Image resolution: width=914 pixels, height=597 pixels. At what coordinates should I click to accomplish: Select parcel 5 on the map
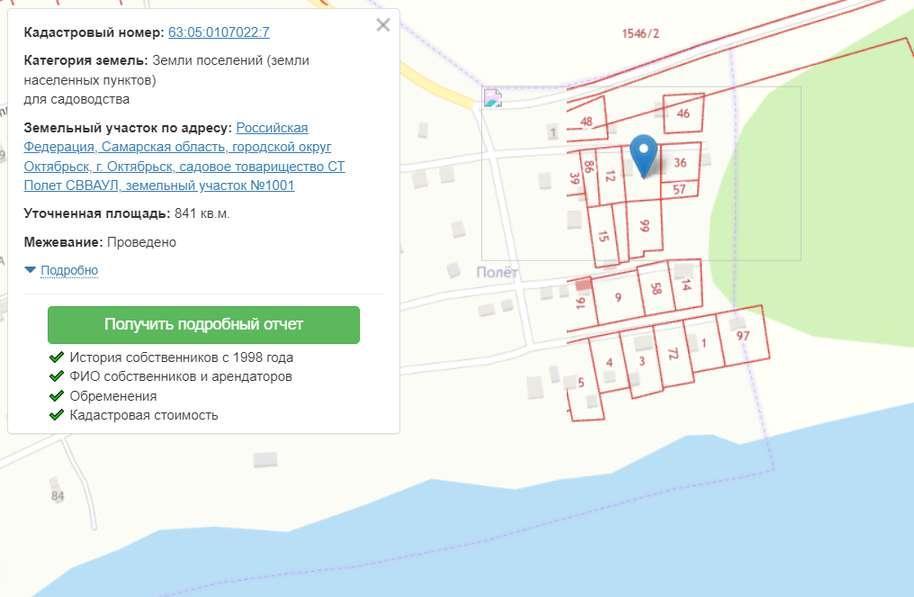pos(581,383)
